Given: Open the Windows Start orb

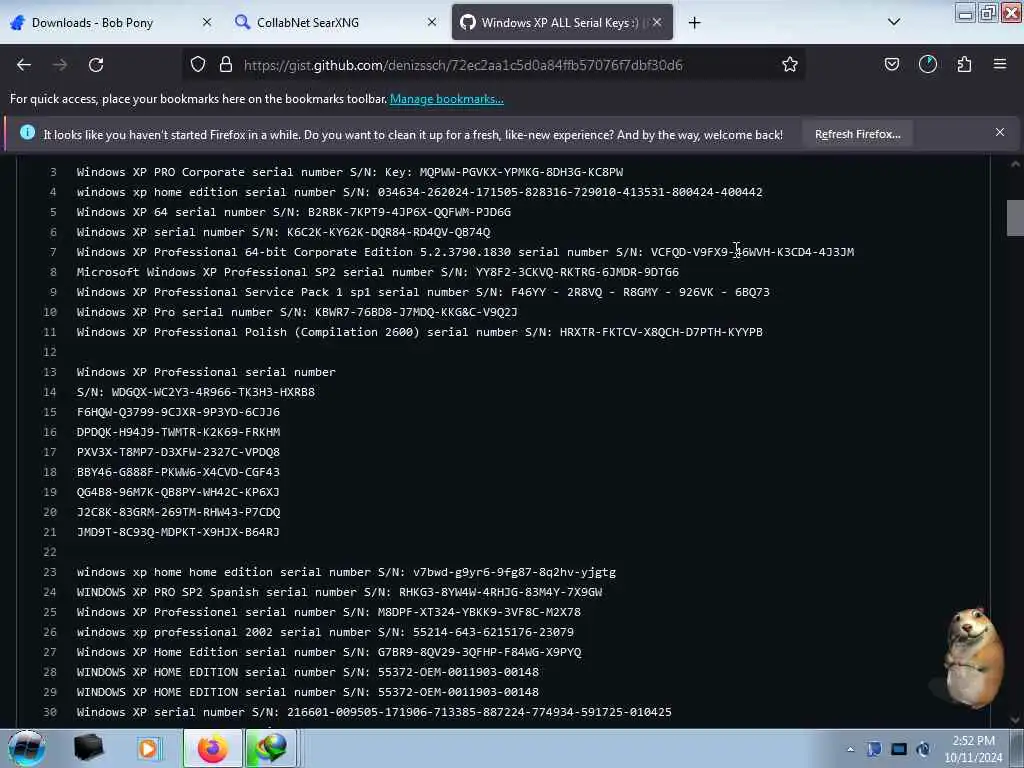Looking at the screenshot, I should 26,748.
